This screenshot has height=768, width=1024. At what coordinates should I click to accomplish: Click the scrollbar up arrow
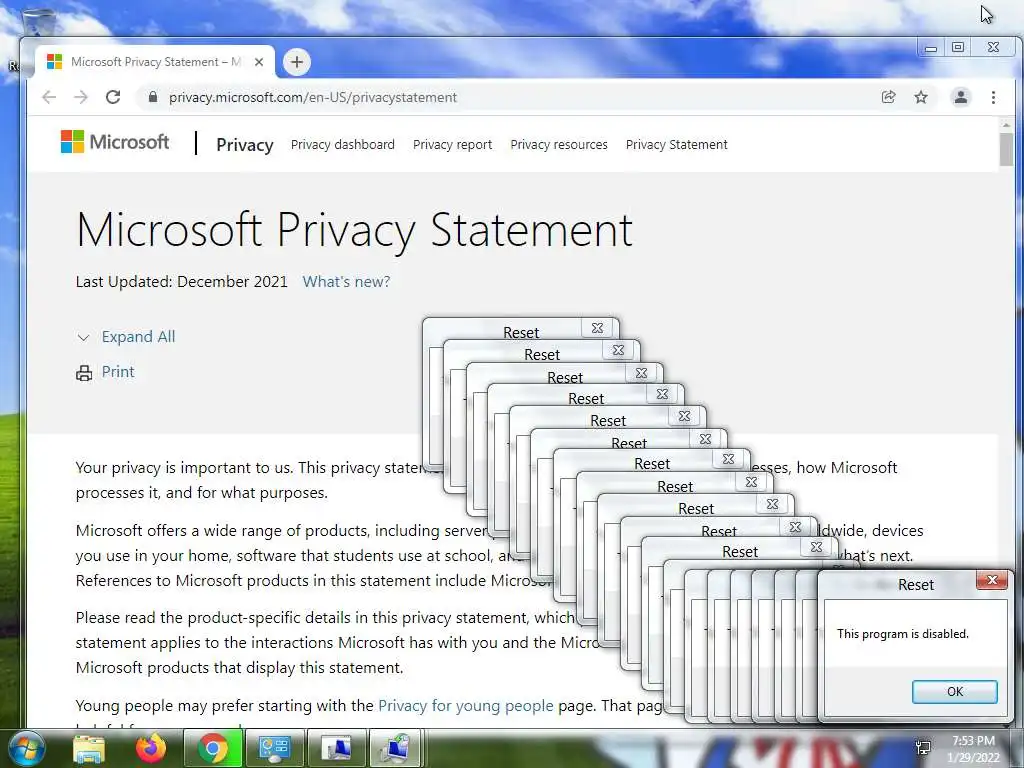pos(1006,124)
